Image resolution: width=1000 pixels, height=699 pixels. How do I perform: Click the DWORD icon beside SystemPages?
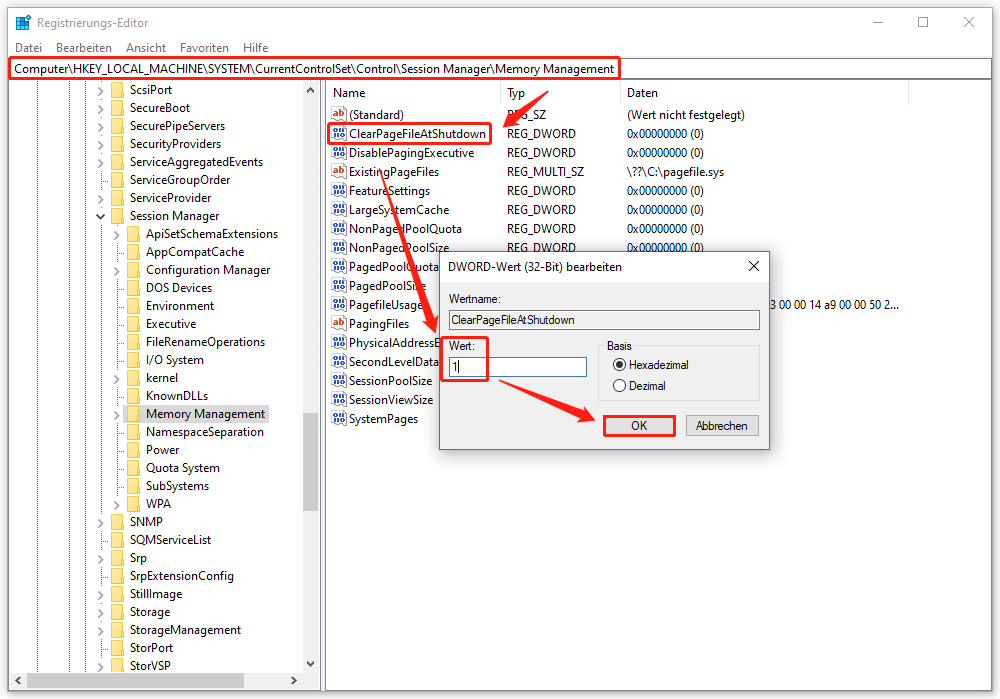339,418
